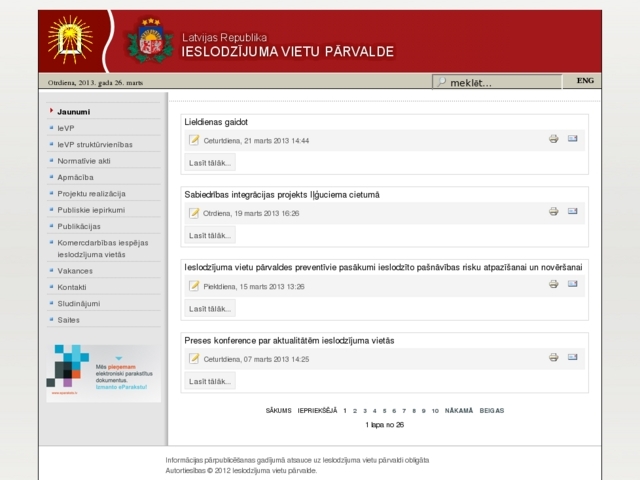Click the magnifier icon in search box
This screenshot has width=640, height=480.
(x=441, y=82)
